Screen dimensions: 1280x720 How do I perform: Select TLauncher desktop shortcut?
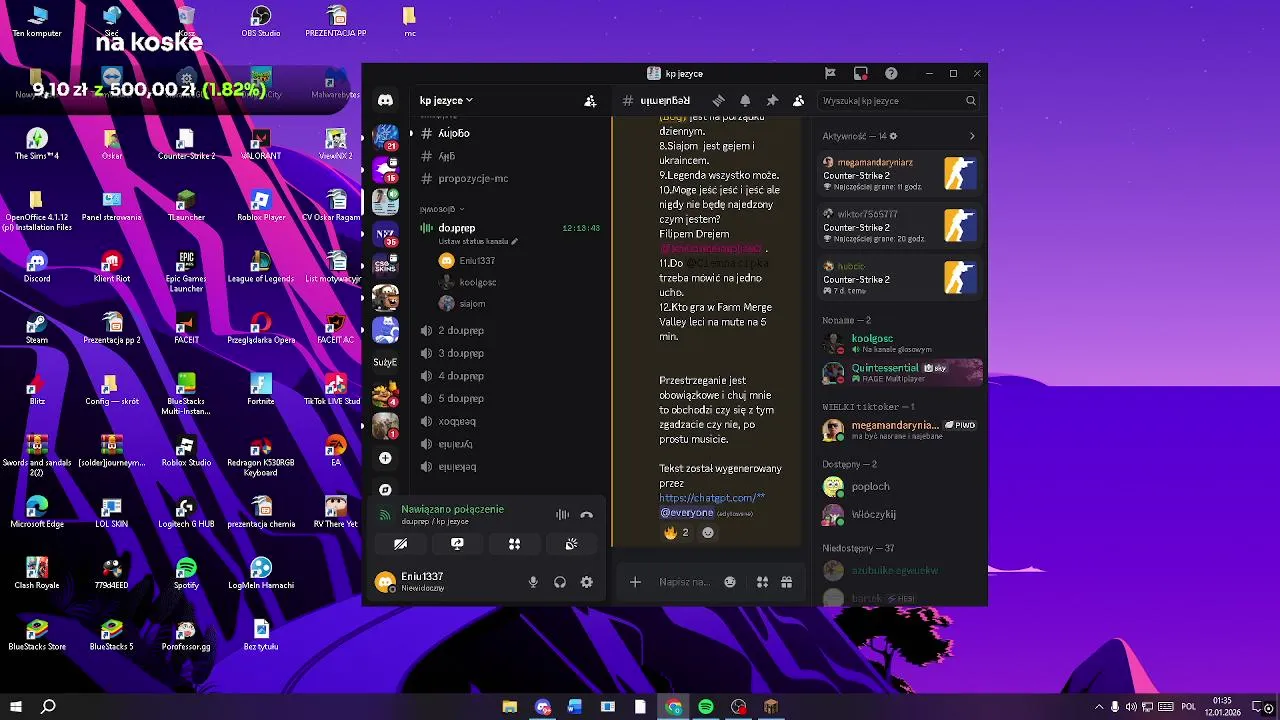pos(186,205)
